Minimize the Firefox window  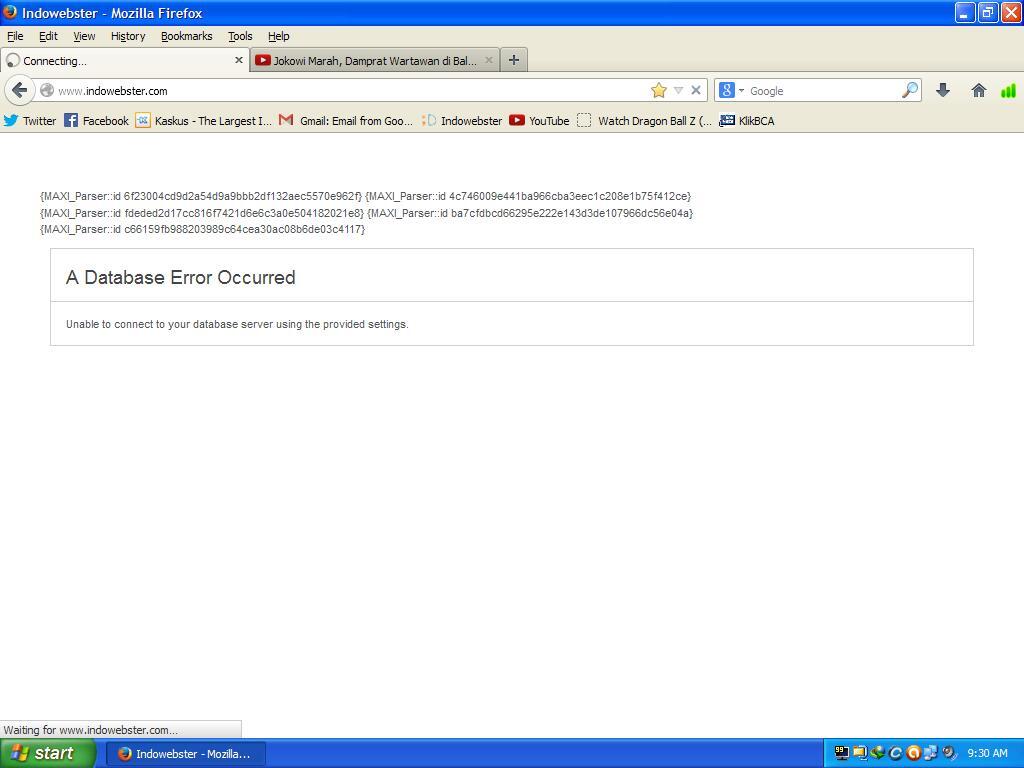965,12
